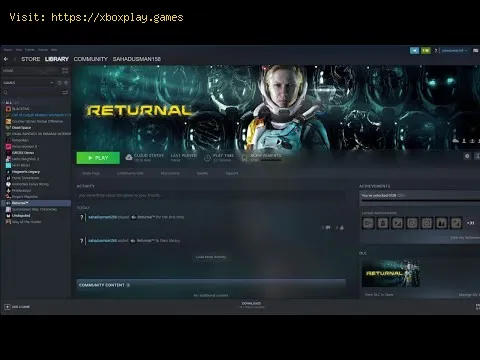The width and height of the screenshot is (480, 360).
Task: Open the Guides tab
Action: pos(202,173)
